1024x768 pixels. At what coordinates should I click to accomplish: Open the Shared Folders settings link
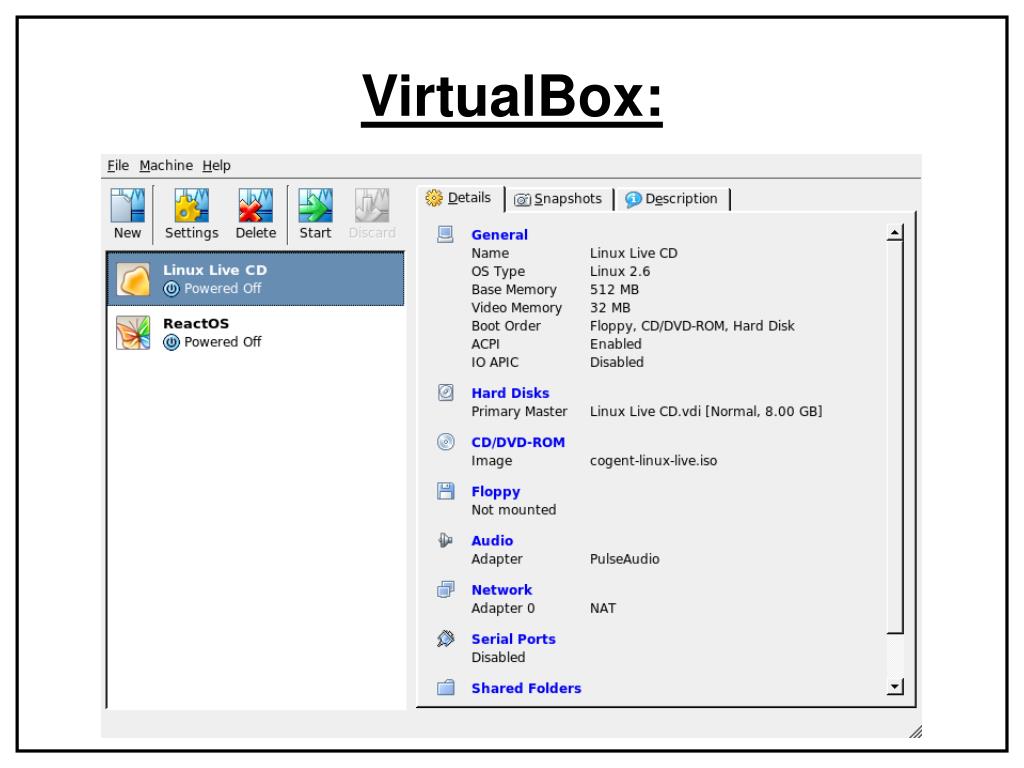pos(526,688)
